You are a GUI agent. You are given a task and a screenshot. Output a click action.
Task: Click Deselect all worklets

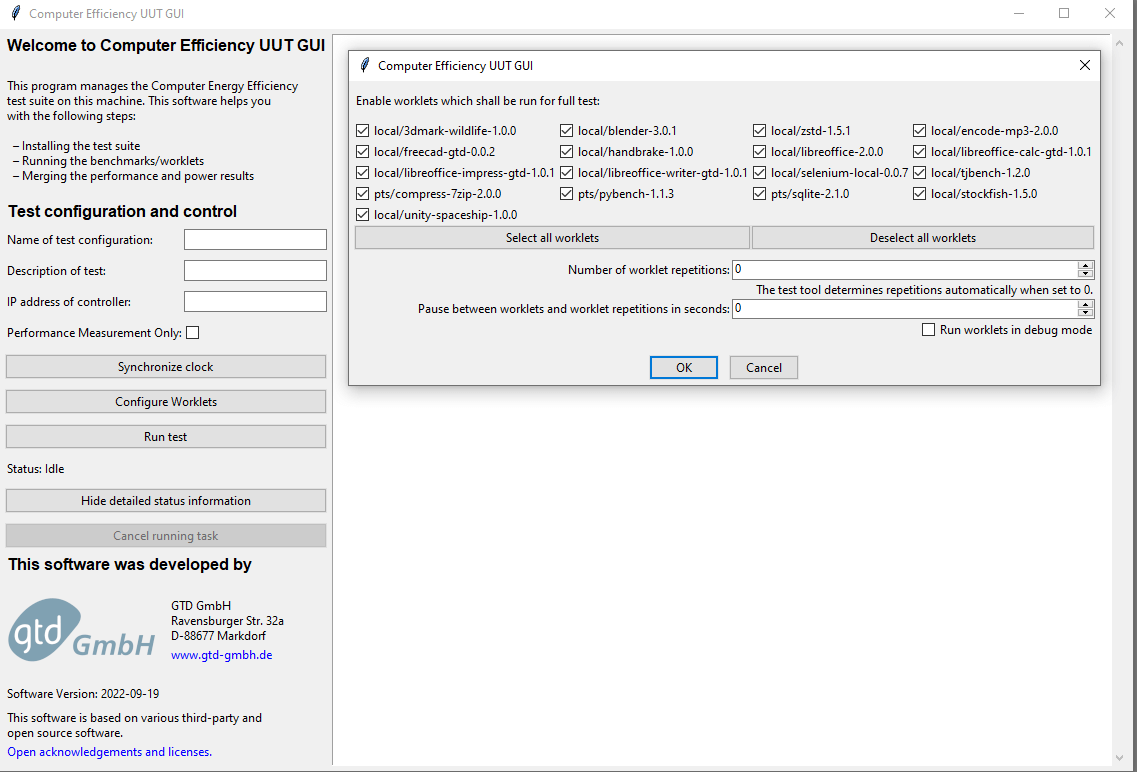tap(922, 238)
